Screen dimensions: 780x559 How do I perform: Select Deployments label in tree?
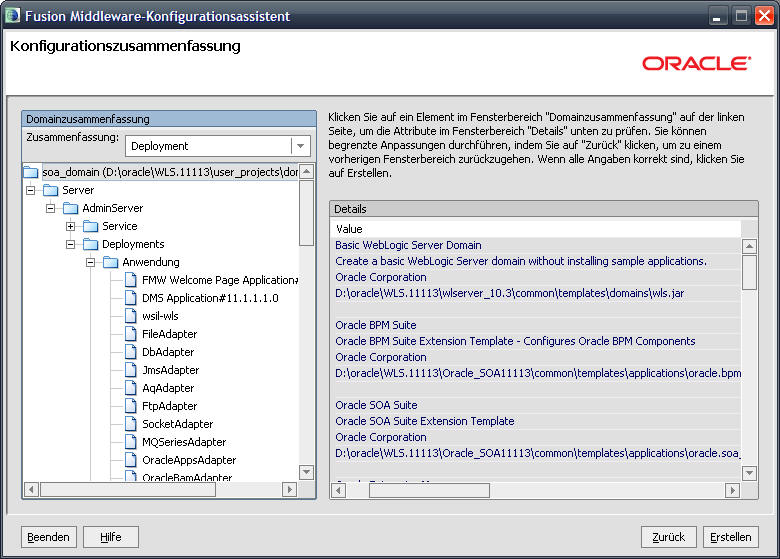tap(133, 244)
